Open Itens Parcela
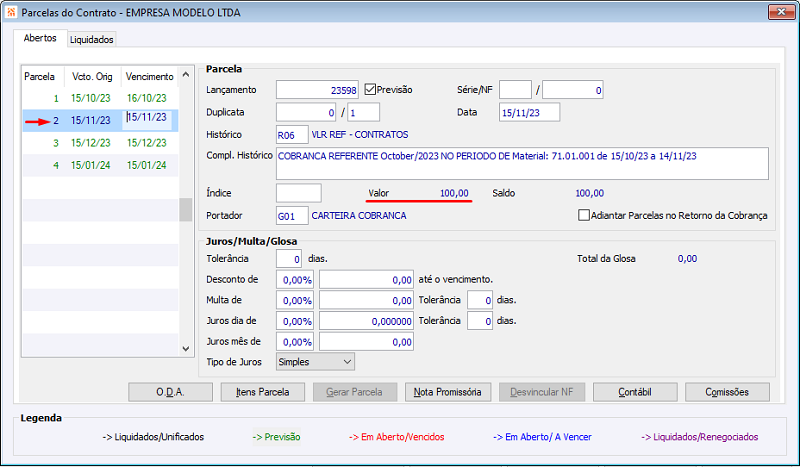Screen dimensions: 800x467 click(x=262, y=392)
